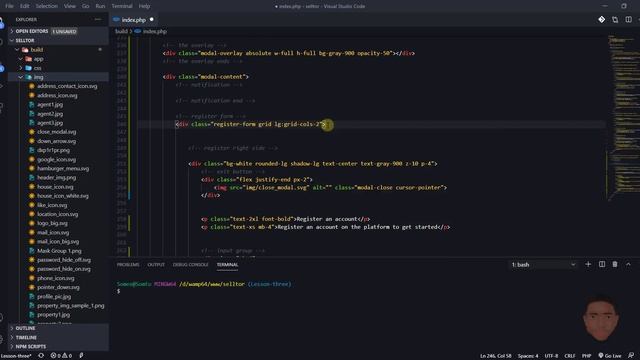
Task: Open the password_hide_off.svg file
Action: point(64,260)
